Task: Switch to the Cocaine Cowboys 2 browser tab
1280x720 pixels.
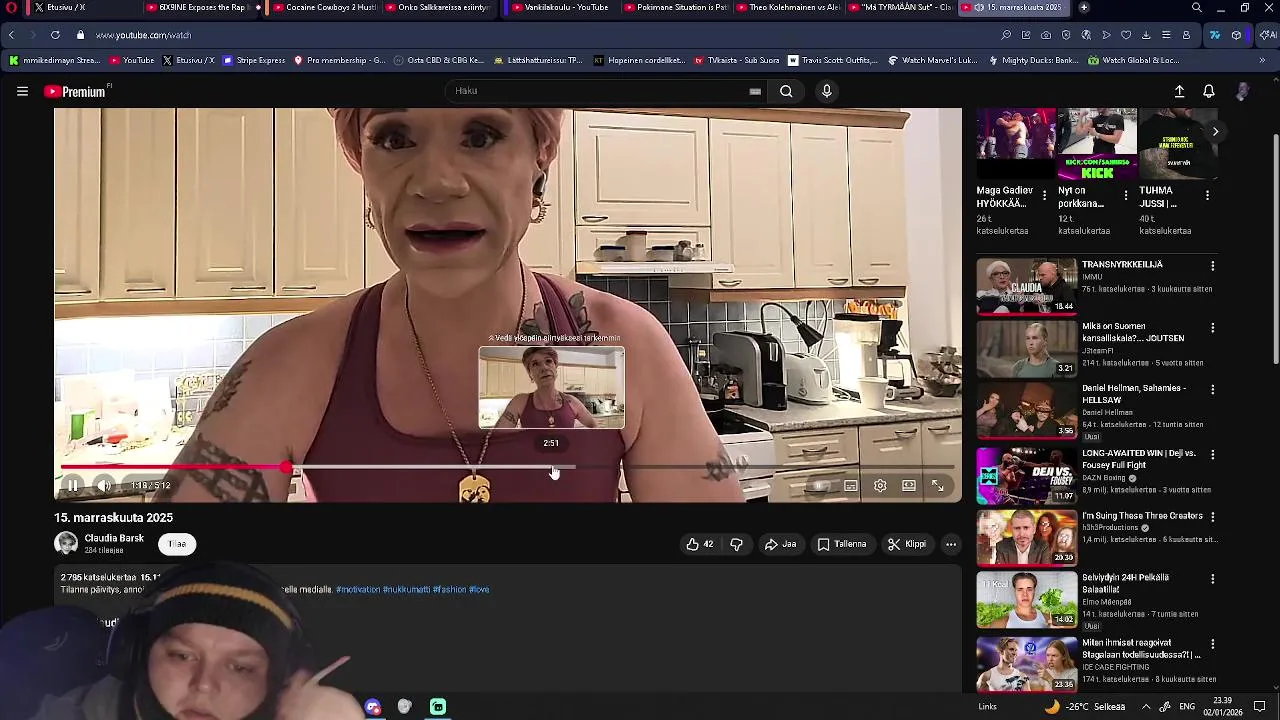Action: click(324, 7)
